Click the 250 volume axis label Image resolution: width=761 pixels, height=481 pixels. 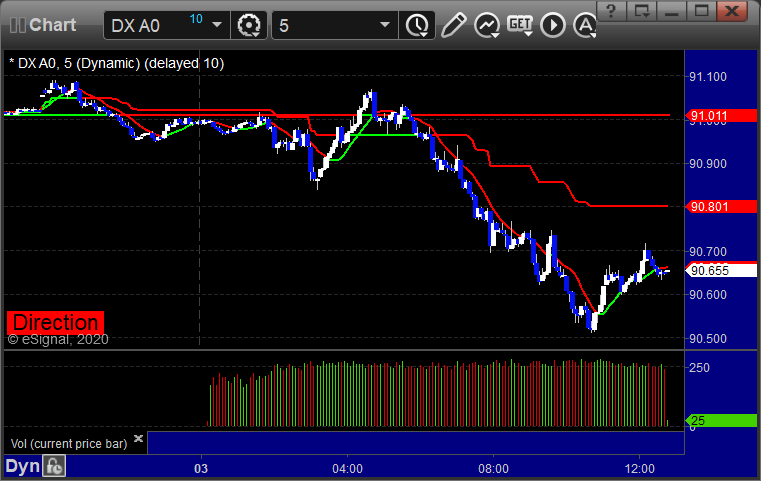[699, 368]
